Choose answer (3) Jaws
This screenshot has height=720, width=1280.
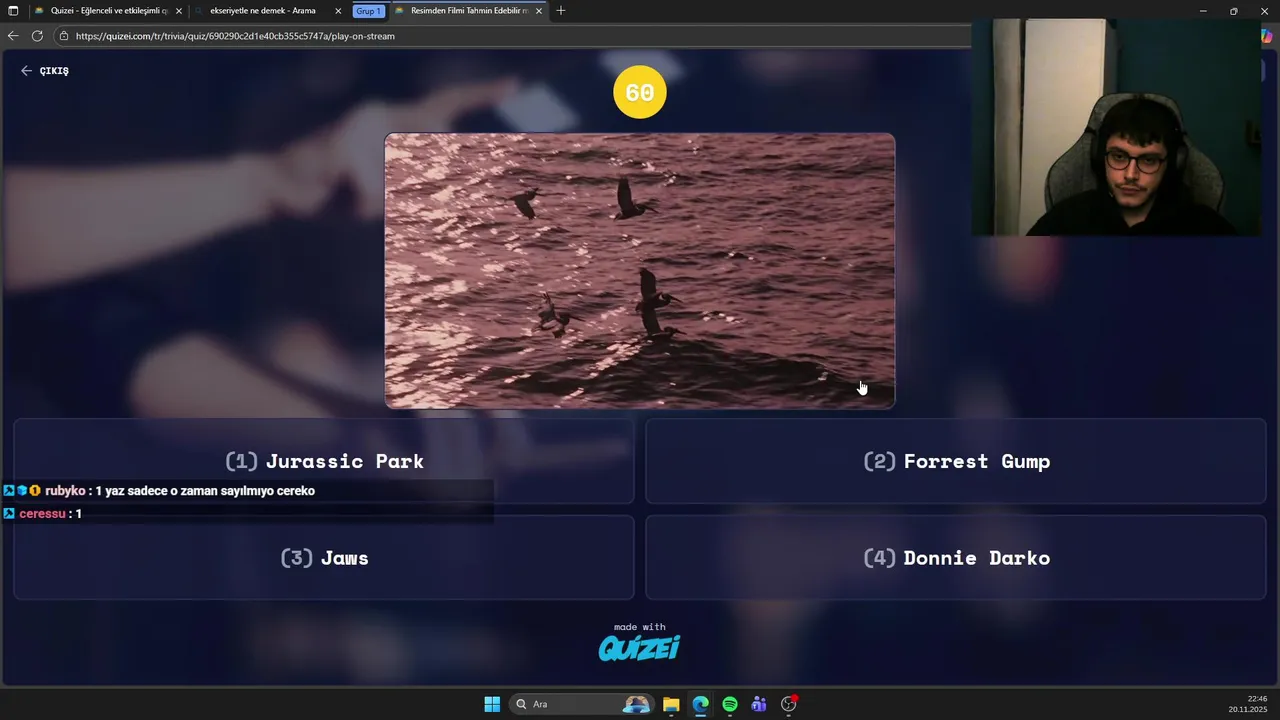tap(324, 558)
